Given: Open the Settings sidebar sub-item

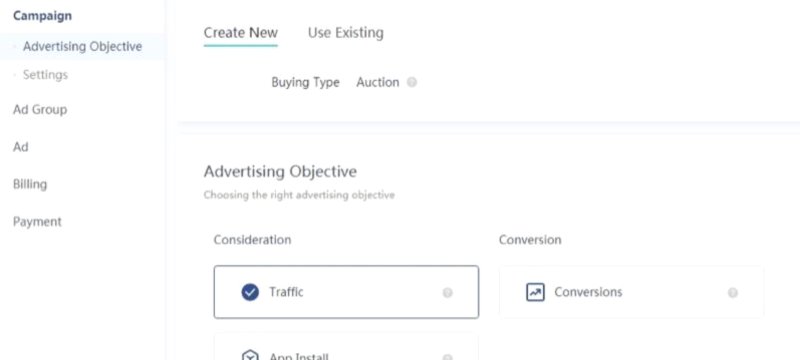Looking at the screenshot, I should click(x=45, y=75).
